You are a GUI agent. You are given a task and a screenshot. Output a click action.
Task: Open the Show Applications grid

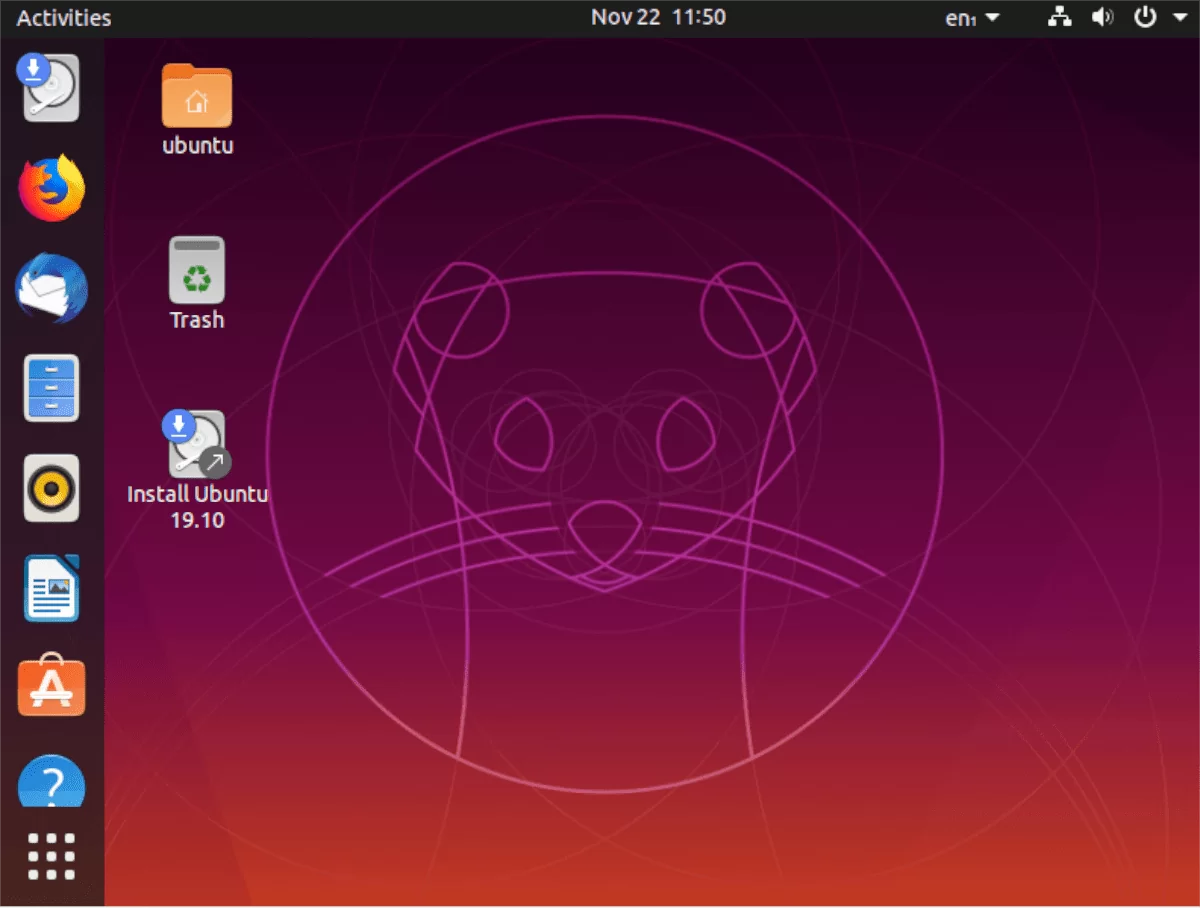[50, 856]
